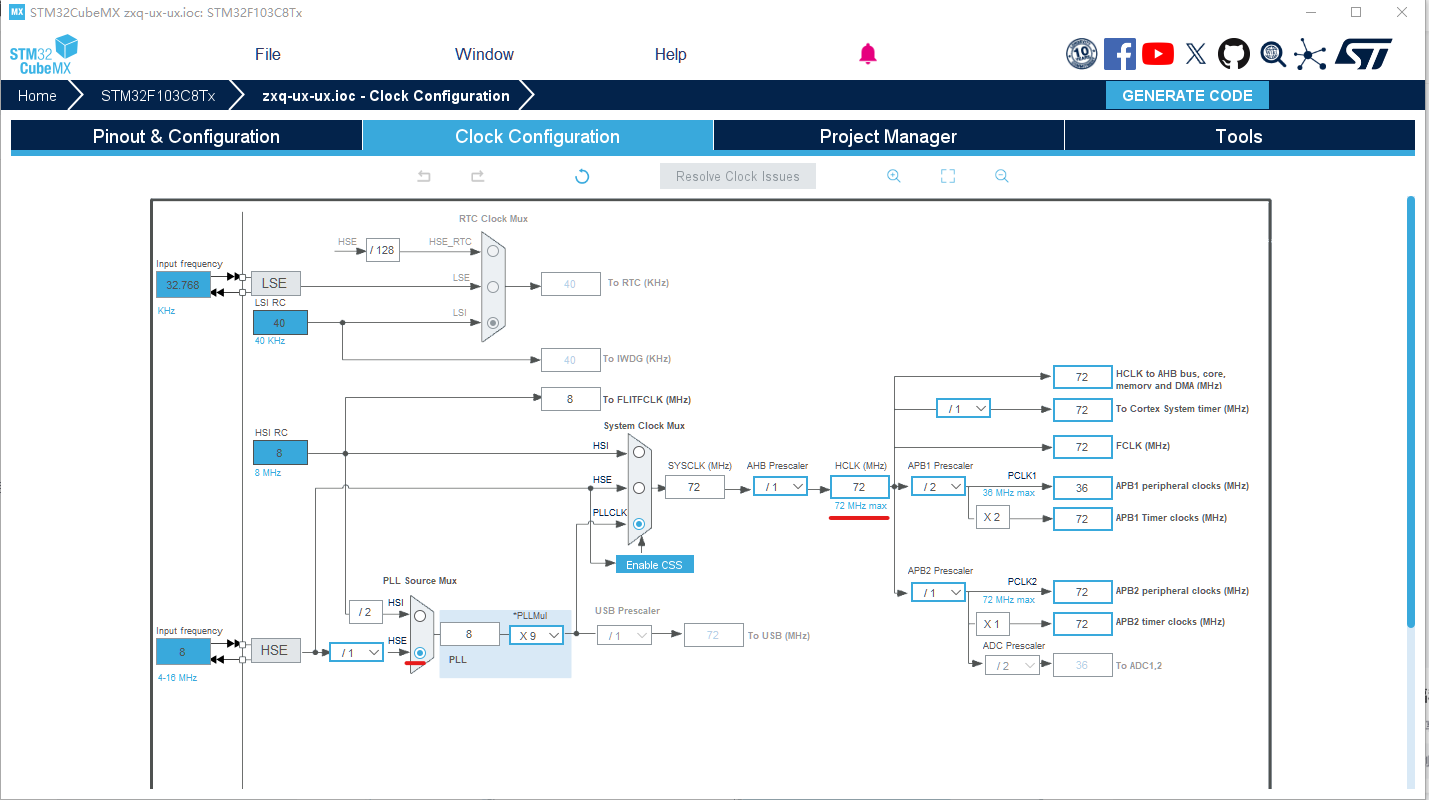
Task: Zoom out of the clock diagram
Action: pyautogui.click(x=1001, y=176)
